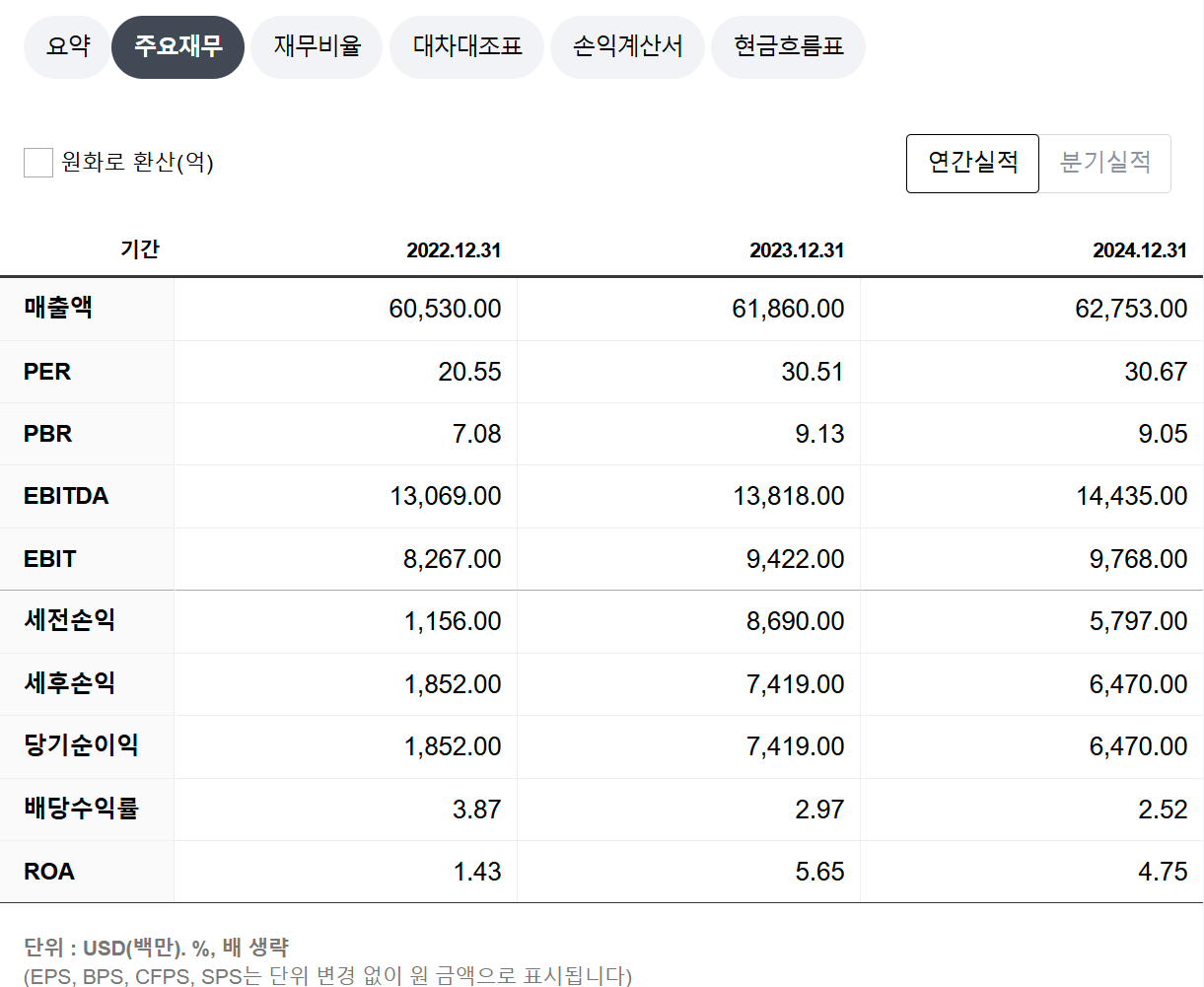Click the 단위 : USD(백만) footnote
Viewport: 1204px width, 987px height.
[x=156, y=948]
